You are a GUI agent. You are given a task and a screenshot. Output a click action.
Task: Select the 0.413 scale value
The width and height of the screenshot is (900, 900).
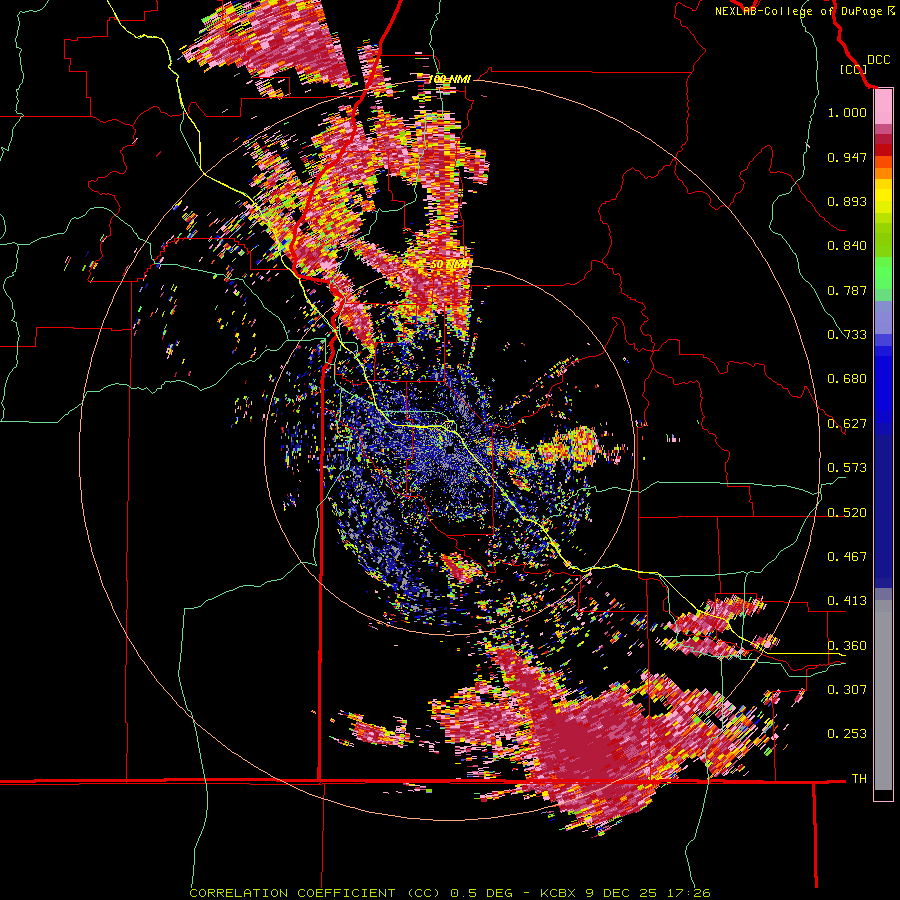point(847,601)
